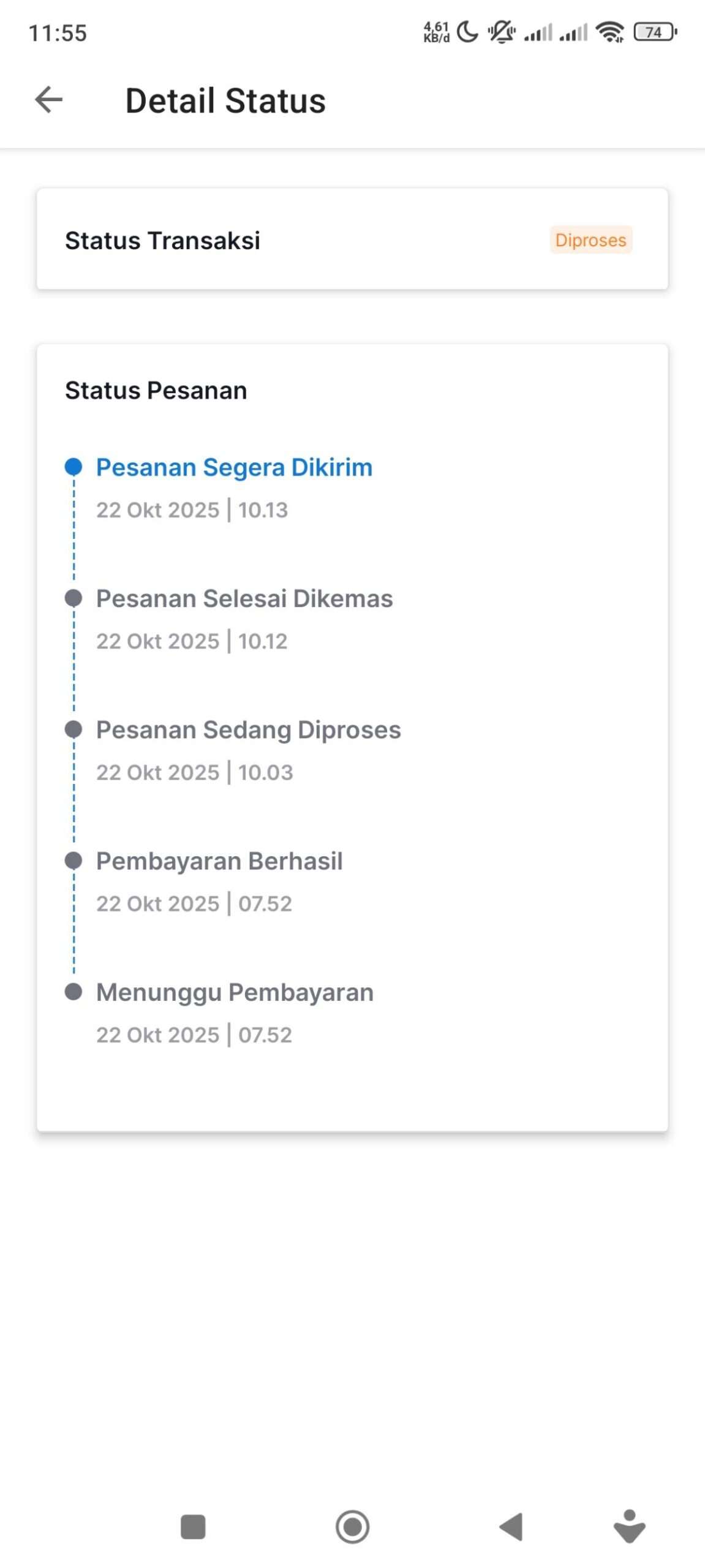Tap the Status Pesanan section heading
705x1568 pixels.
(x=156, y=390)
